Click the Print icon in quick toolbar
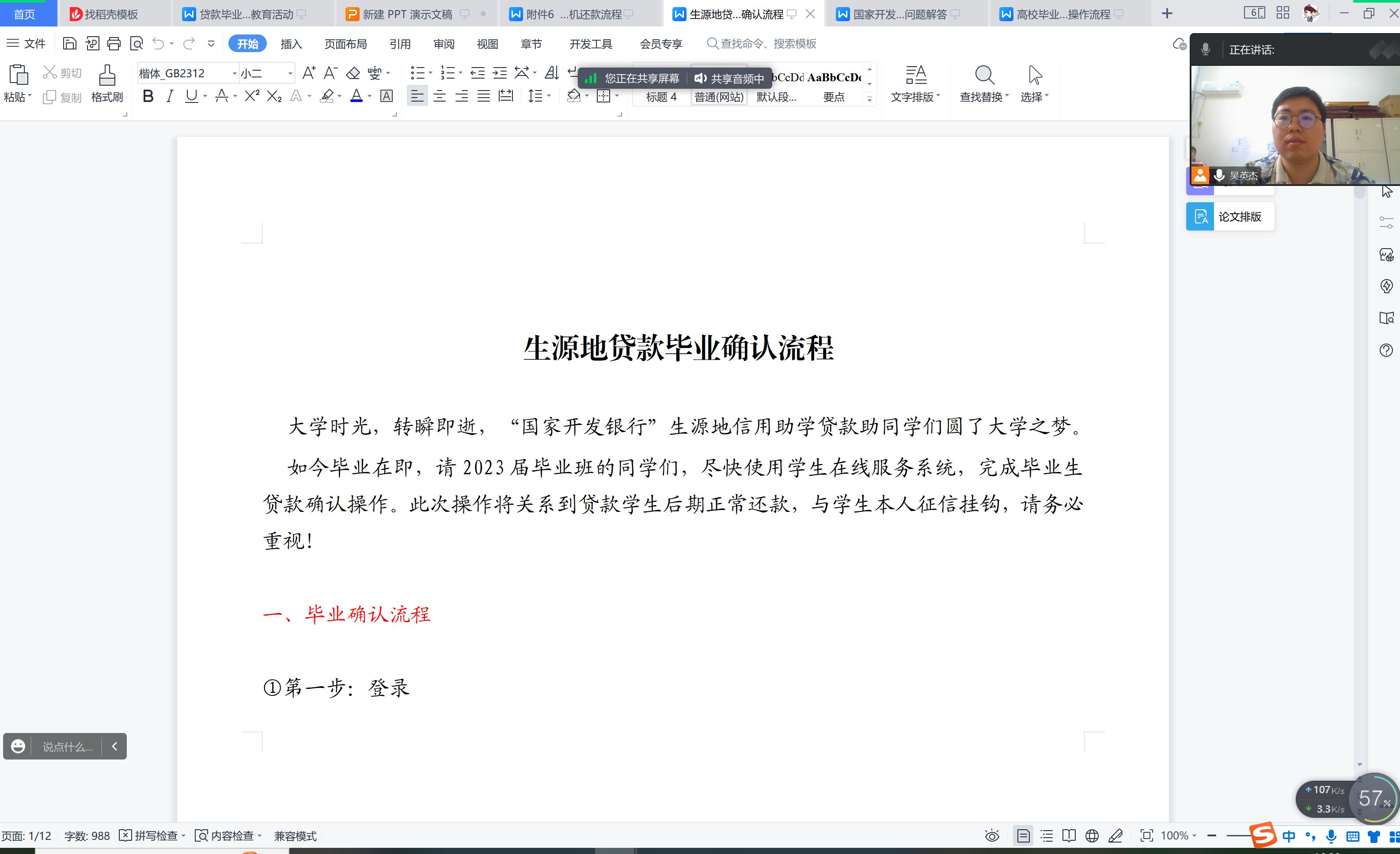Viewport: 1400px width, 854px height. coord(114,44)
